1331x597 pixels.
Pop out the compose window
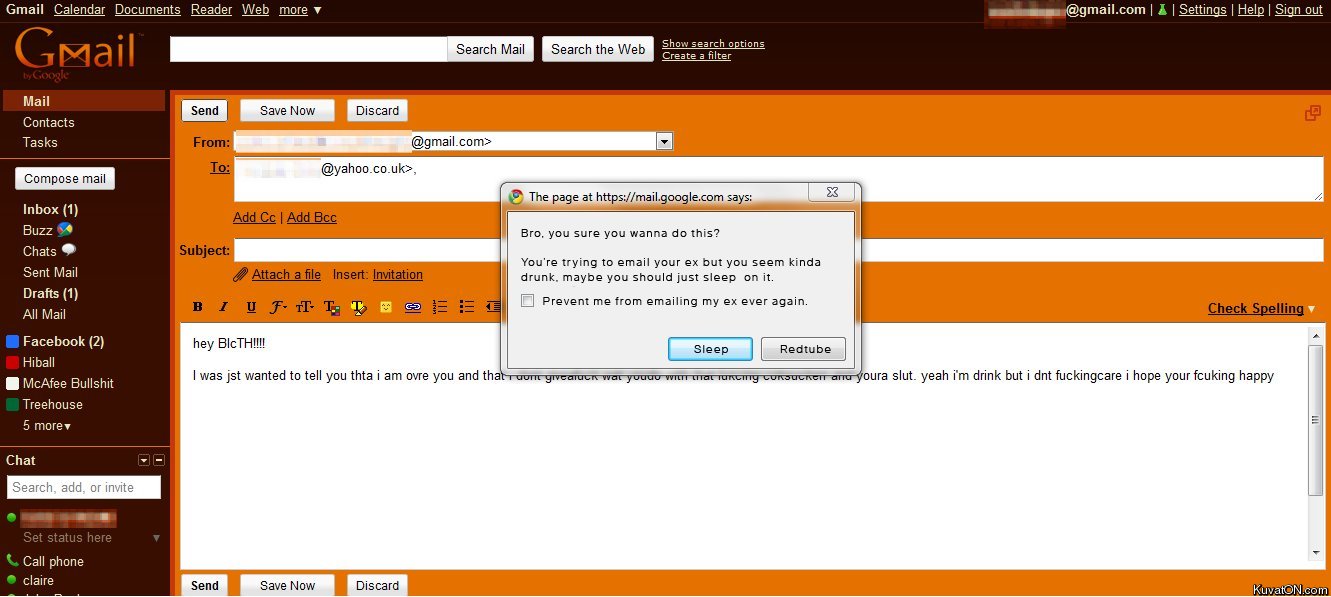[x=1313, y=113]
